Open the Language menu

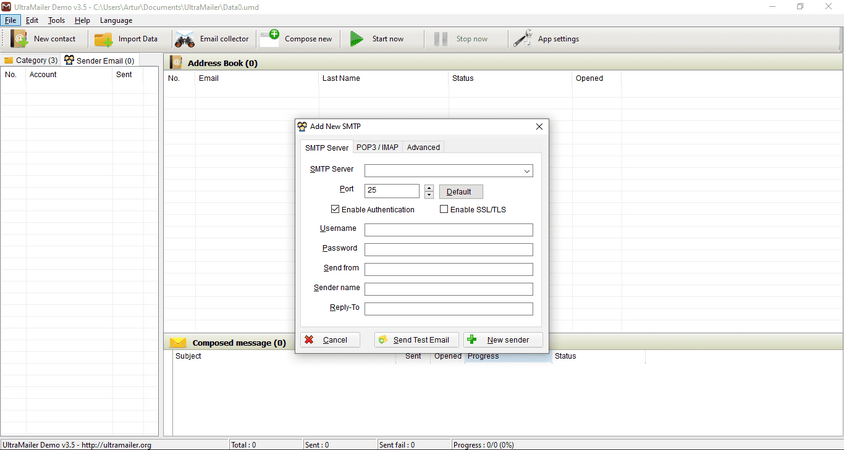[116, 20]
